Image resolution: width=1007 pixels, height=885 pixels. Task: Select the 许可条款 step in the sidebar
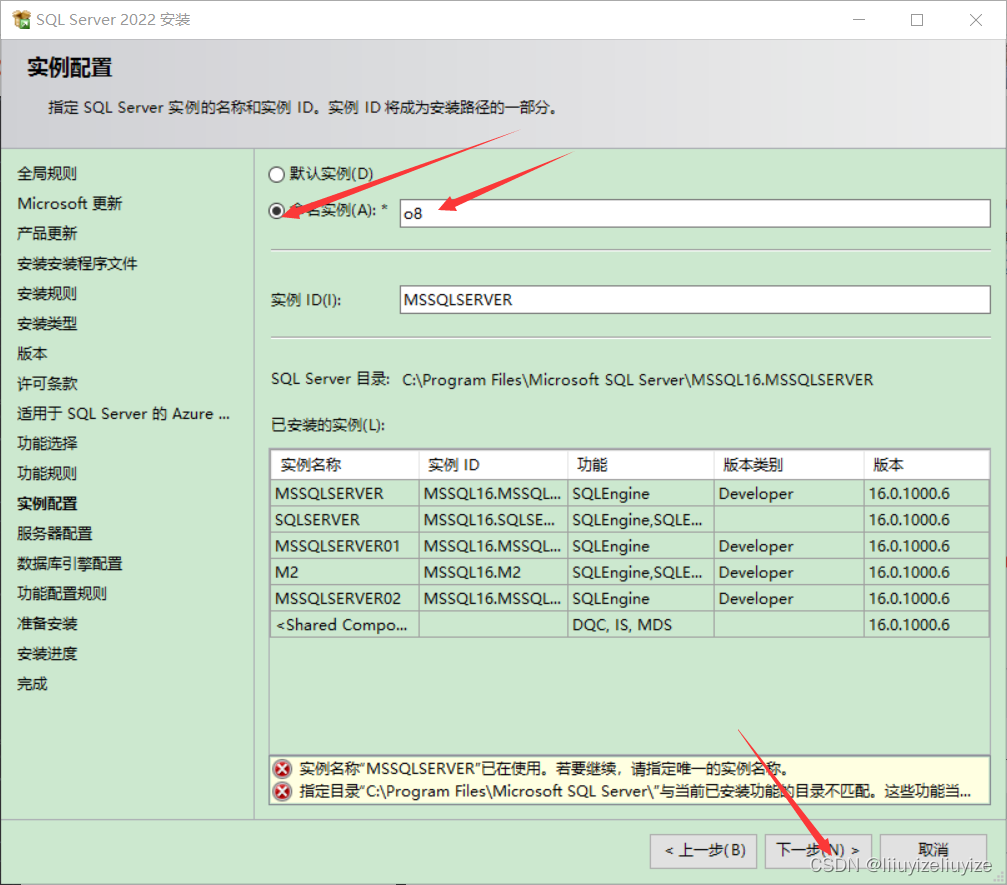[x=47, y=384]
